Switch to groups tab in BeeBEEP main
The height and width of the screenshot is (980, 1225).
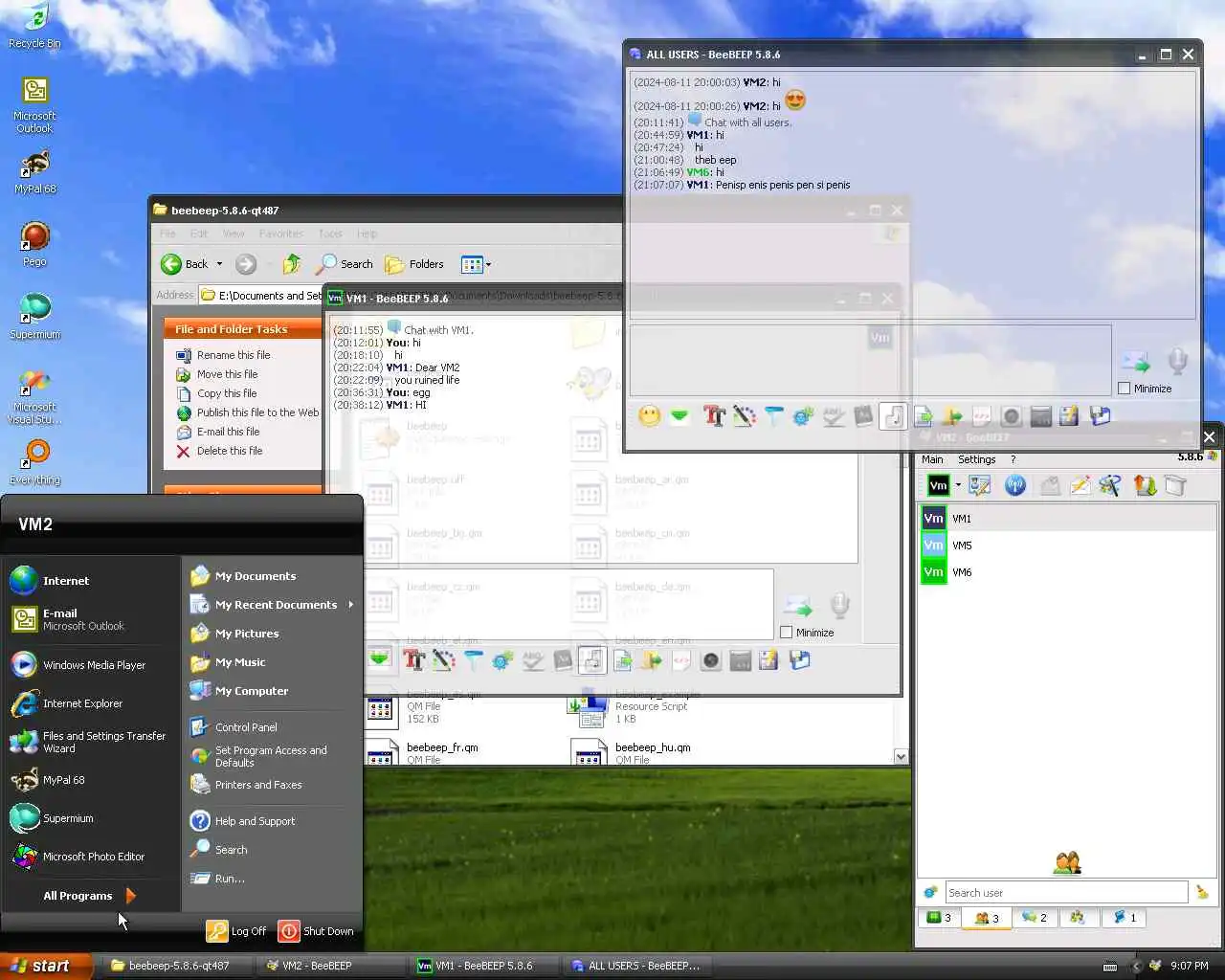click(x=1078, y=918)
